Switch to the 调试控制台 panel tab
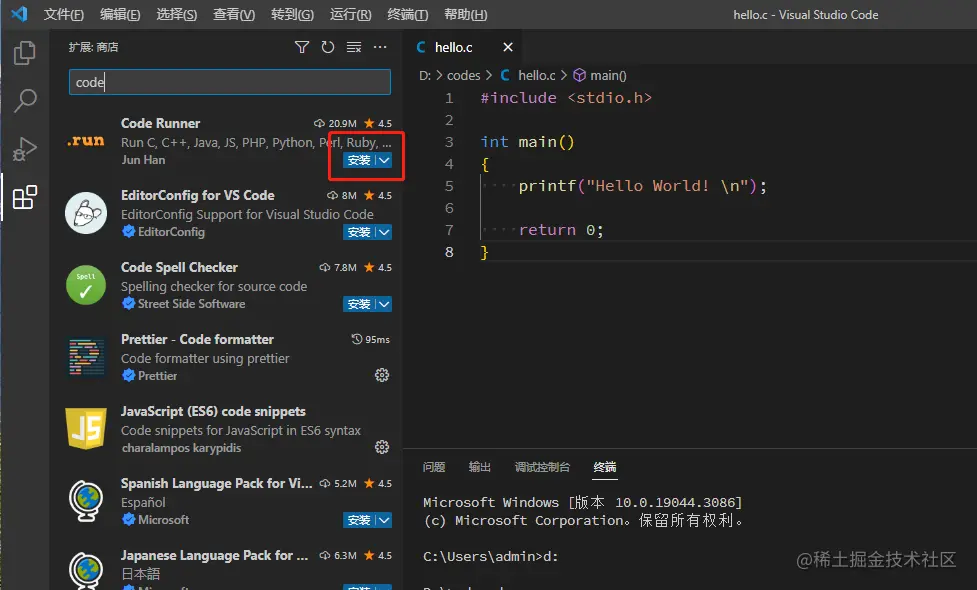The width and height of the screenshot is (977, 590). coord(542,467)
